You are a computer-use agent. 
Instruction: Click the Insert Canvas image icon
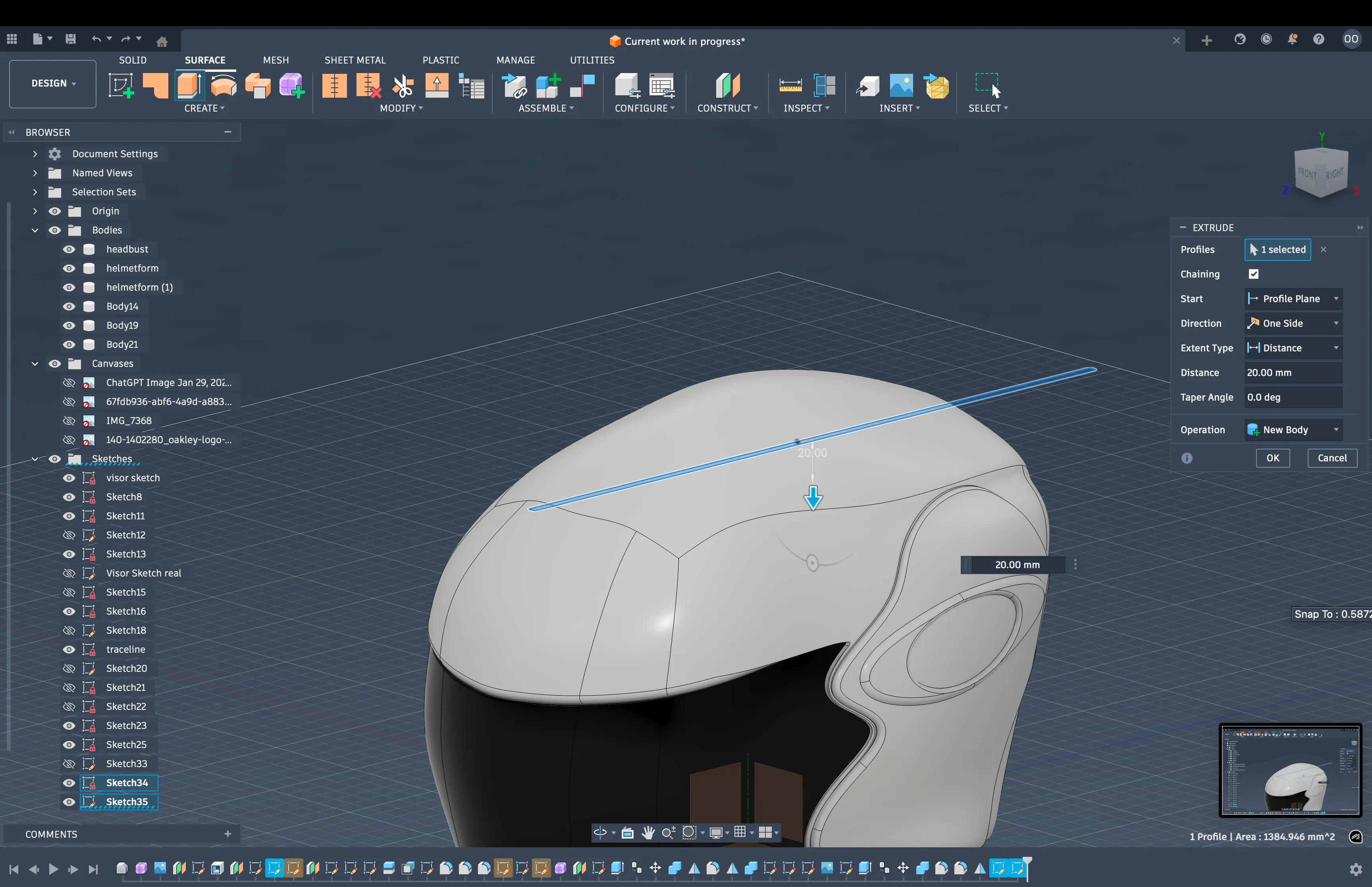coord(901,85)
